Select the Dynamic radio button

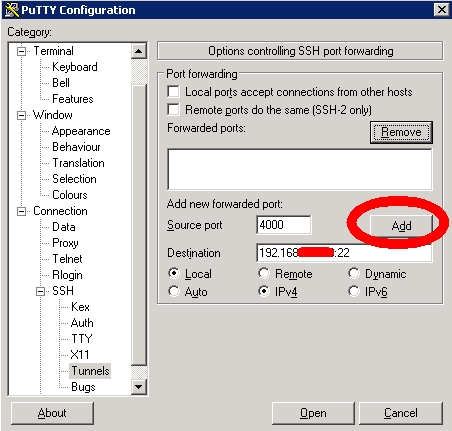coord(354,273)
